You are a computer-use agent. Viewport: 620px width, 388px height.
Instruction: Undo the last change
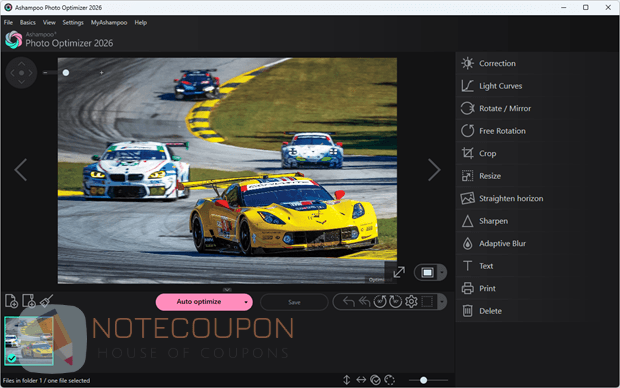coord(348,302)
